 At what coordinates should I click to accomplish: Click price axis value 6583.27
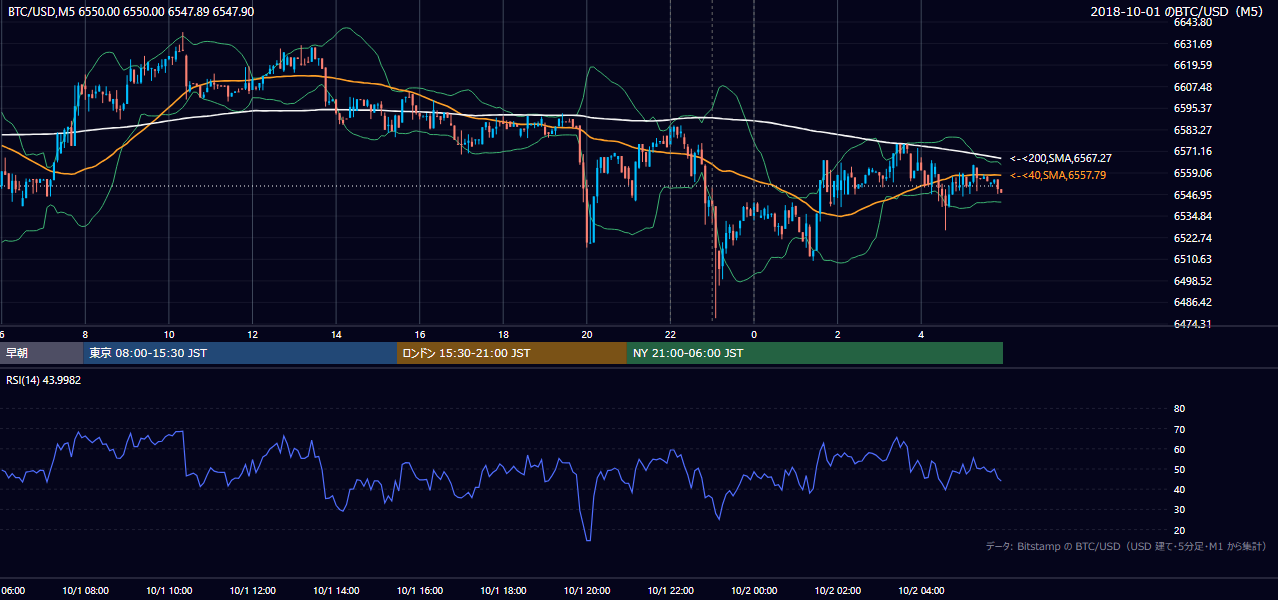tap(1193, 130)
